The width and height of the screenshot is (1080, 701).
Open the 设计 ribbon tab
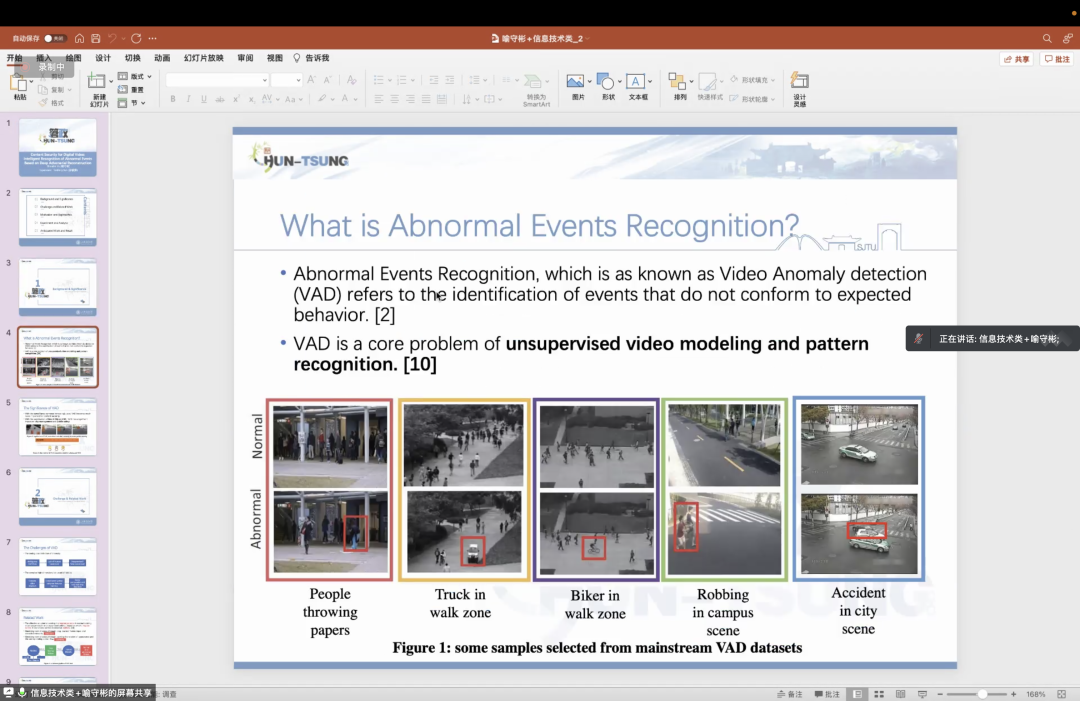(103, 58)
